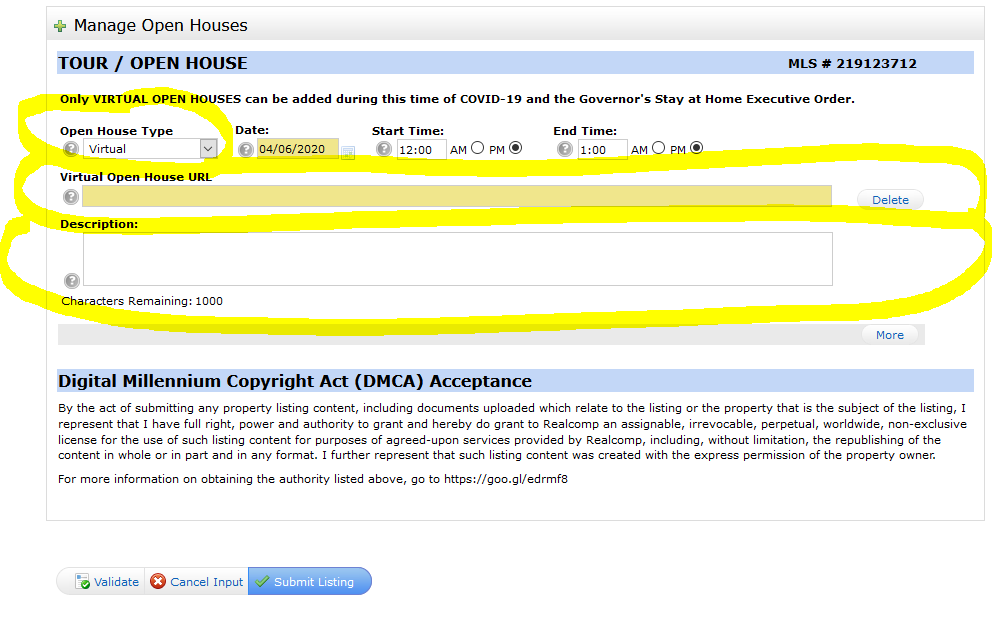Click the green plus icon beside Manage Open Houses

[60, 26]
